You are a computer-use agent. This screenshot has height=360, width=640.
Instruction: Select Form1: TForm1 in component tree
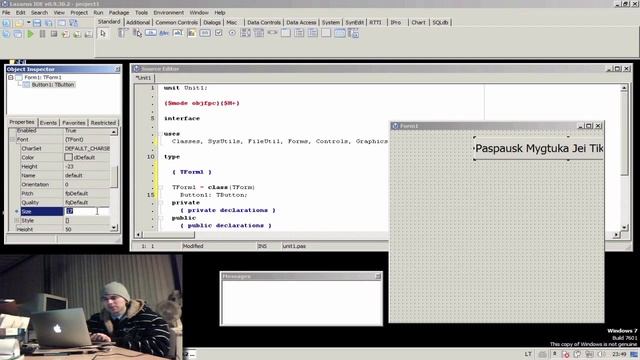click(x=42, y=77)
